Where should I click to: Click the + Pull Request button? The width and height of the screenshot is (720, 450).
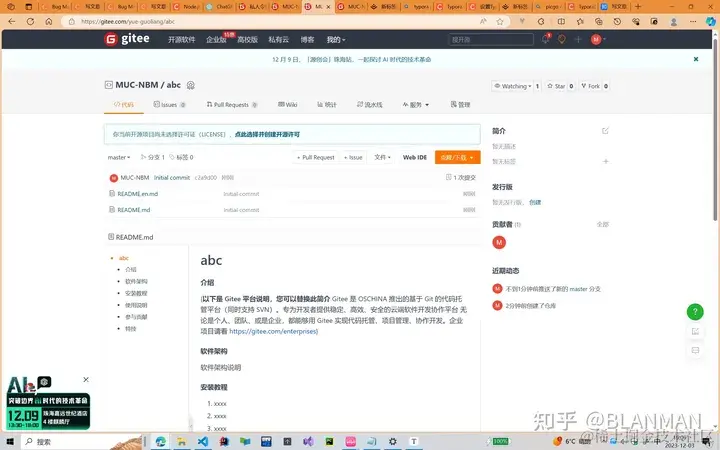(315, 157)
